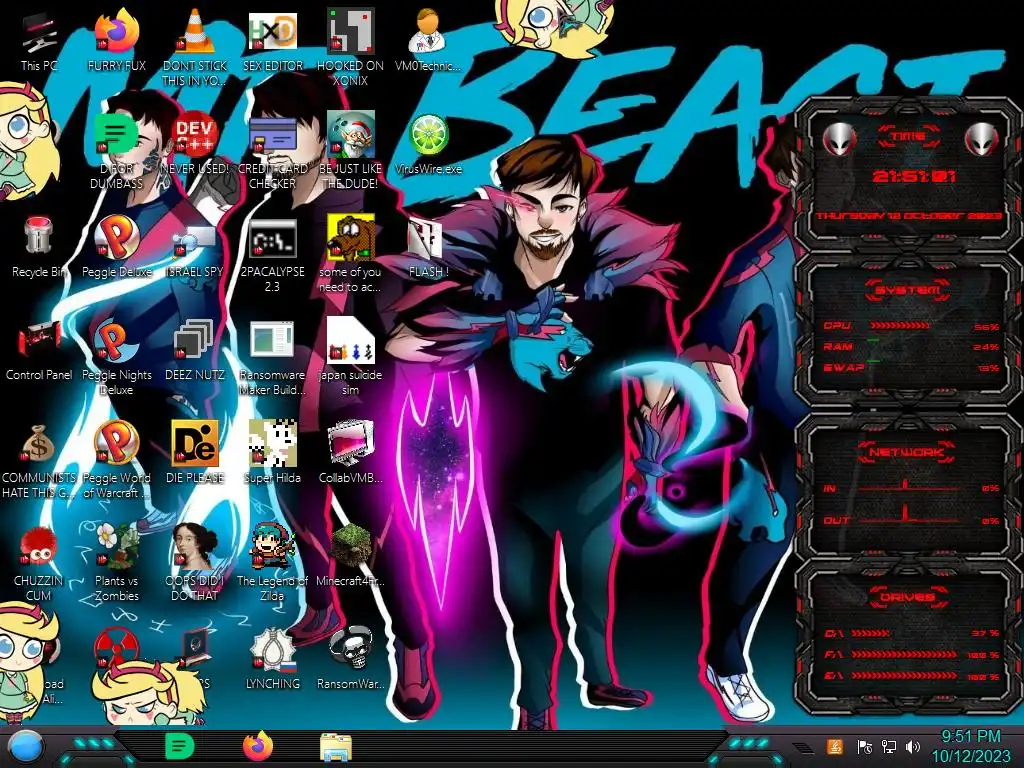Click the orange Java tray icon
This screenshot has width=1024, height=768.
click(x=834, y=747)
